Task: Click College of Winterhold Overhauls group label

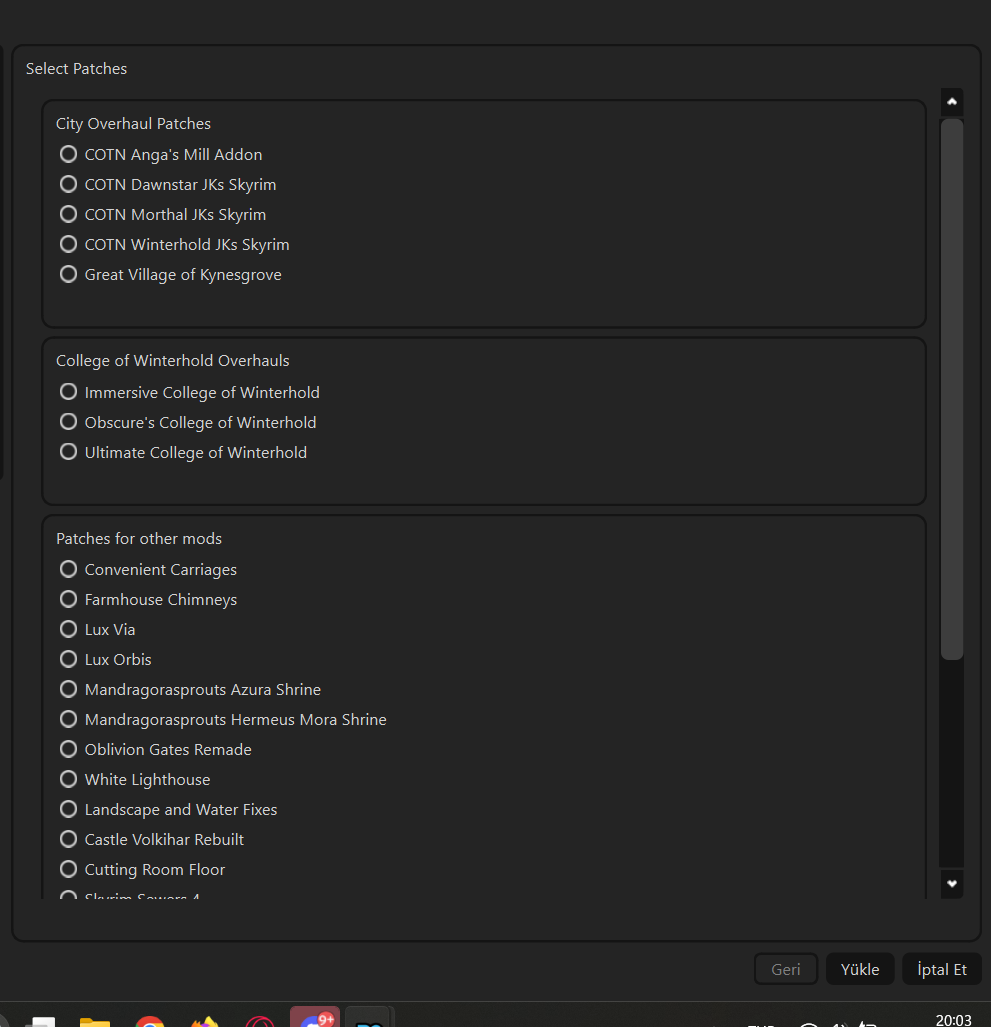Action: [173, 361]
